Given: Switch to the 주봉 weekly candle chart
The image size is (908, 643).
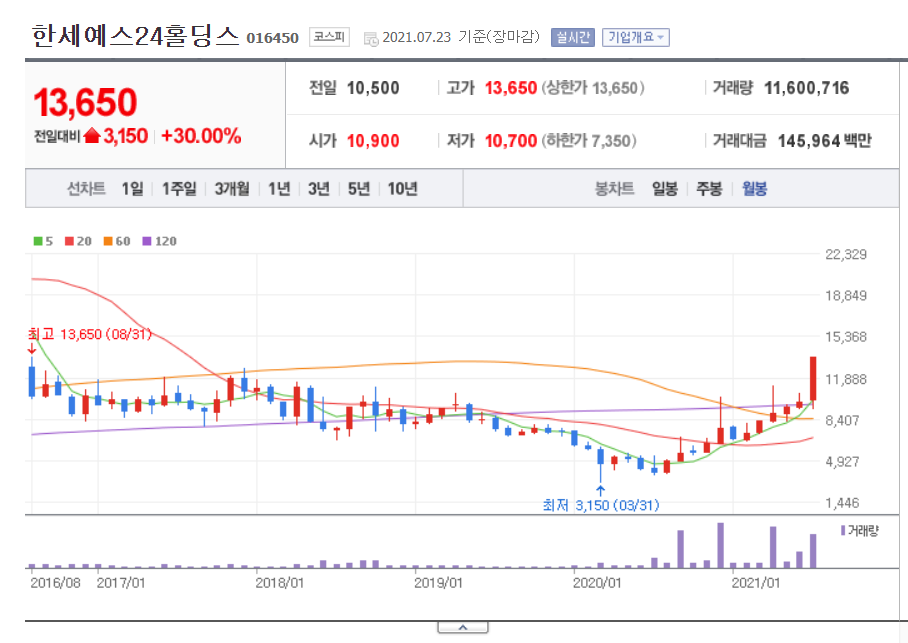Looking at the screenshot, I should tap(709, 189).
